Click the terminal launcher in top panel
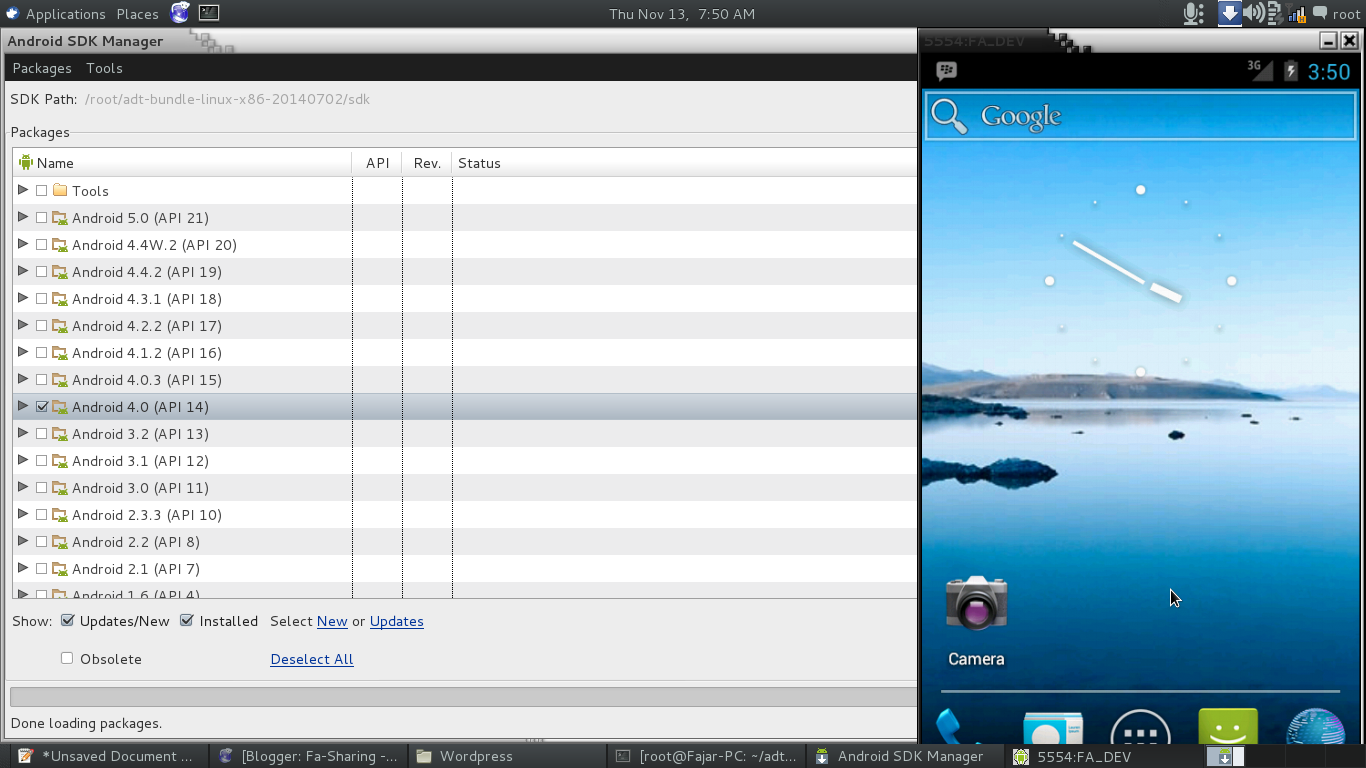Screen dimensions: 1366x768 pyautogui.click(x=209, y=13)
